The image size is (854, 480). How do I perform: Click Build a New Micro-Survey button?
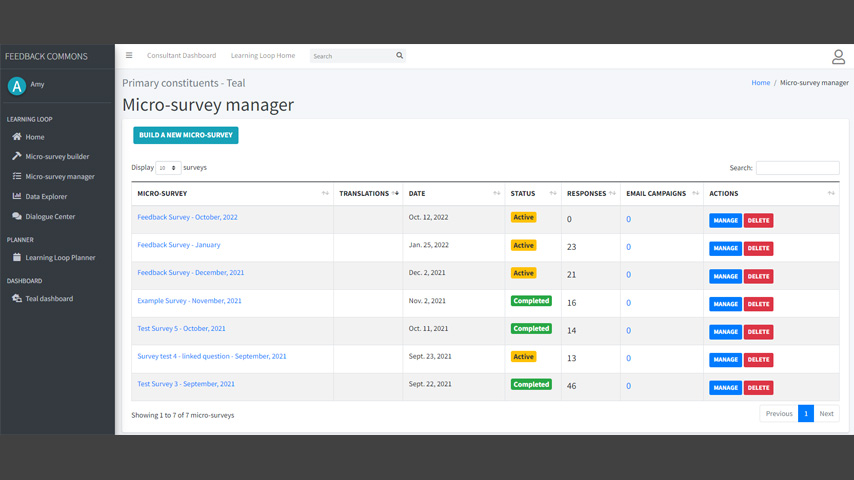[186, 135]
